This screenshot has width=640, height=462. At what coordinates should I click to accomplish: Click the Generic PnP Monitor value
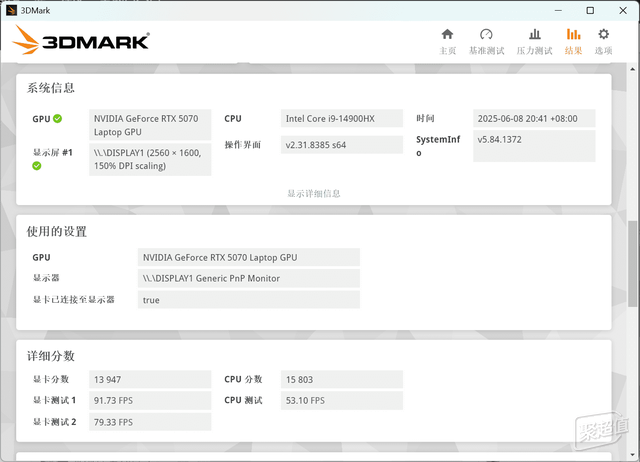[249, 278]
